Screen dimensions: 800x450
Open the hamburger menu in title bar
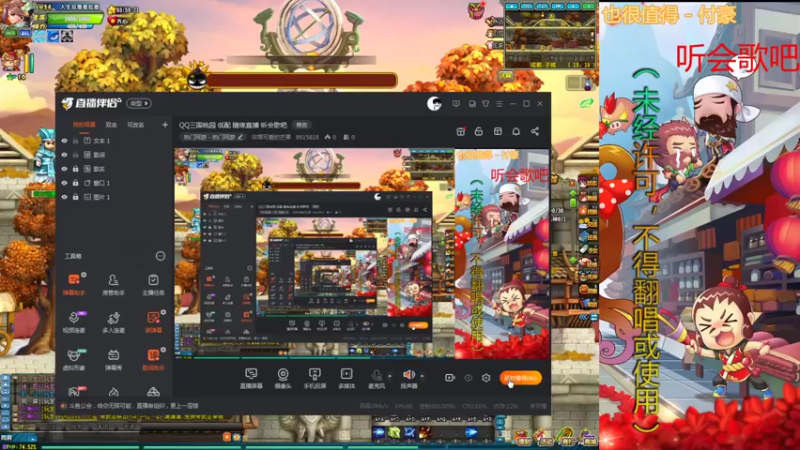coord(499,104)
